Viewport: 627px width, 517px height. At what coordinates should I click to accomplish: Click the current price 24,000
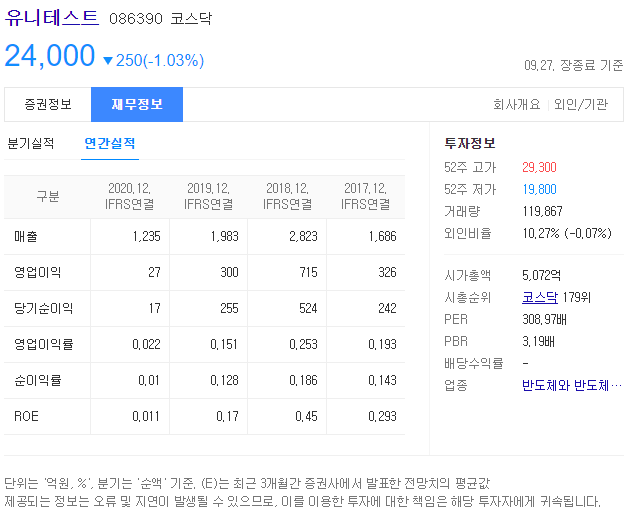point(50,55)
